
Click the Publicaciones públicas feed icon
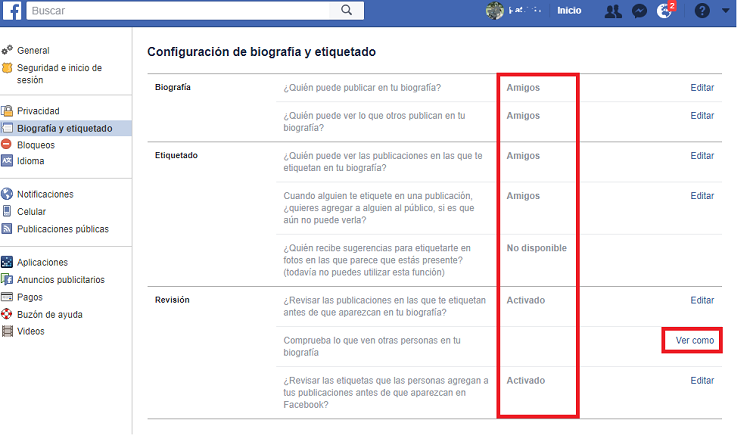pos(7,229)
